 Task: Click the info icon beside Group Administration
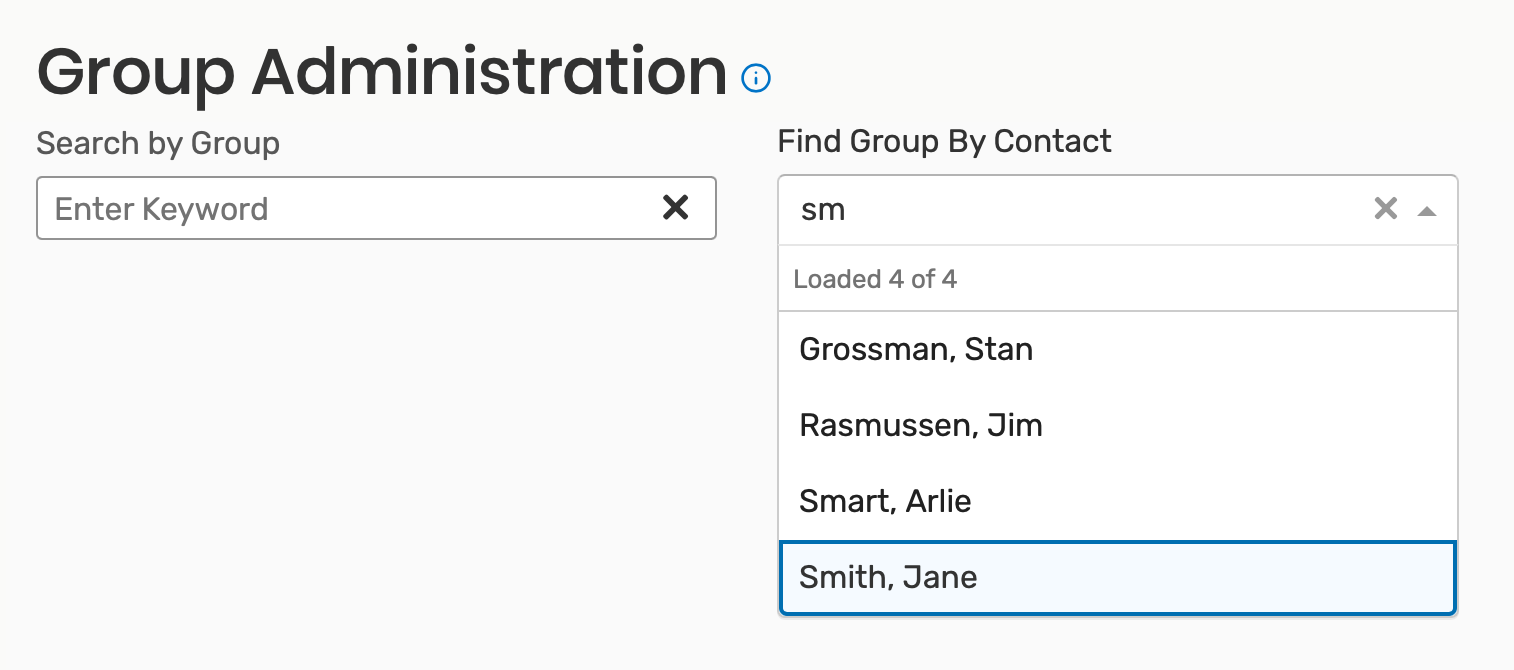(x=756, y=77)
